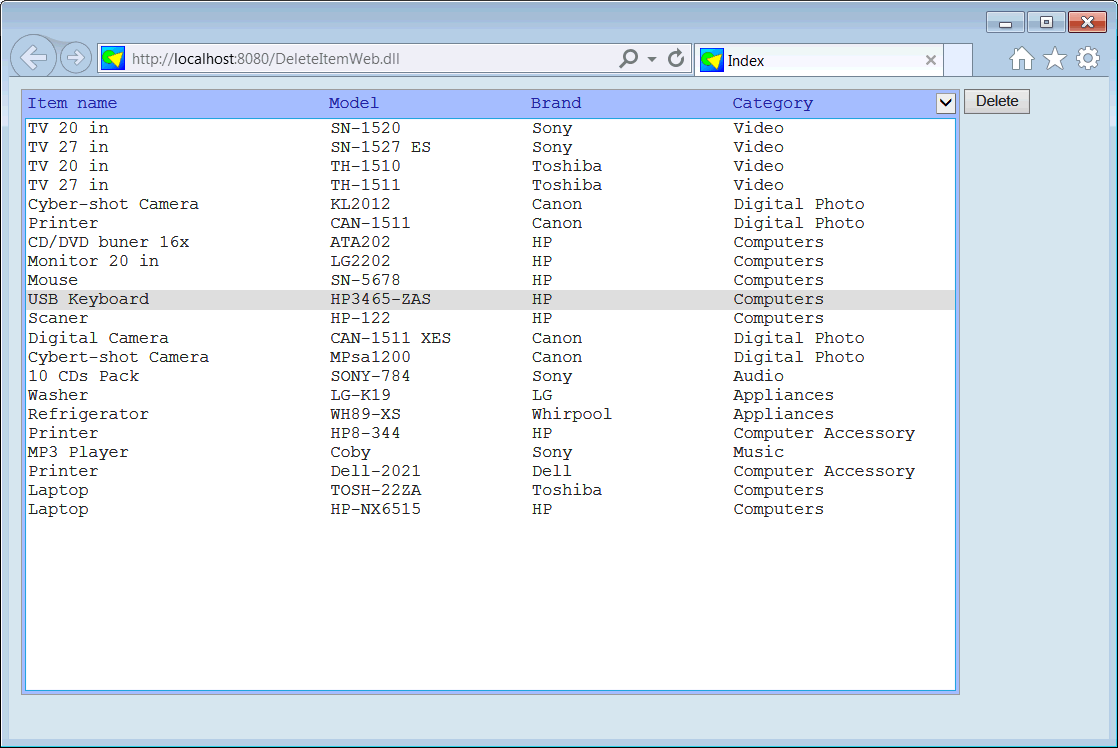Go back with the browser back arrow
1118x748 pixels.
[33, 56]
